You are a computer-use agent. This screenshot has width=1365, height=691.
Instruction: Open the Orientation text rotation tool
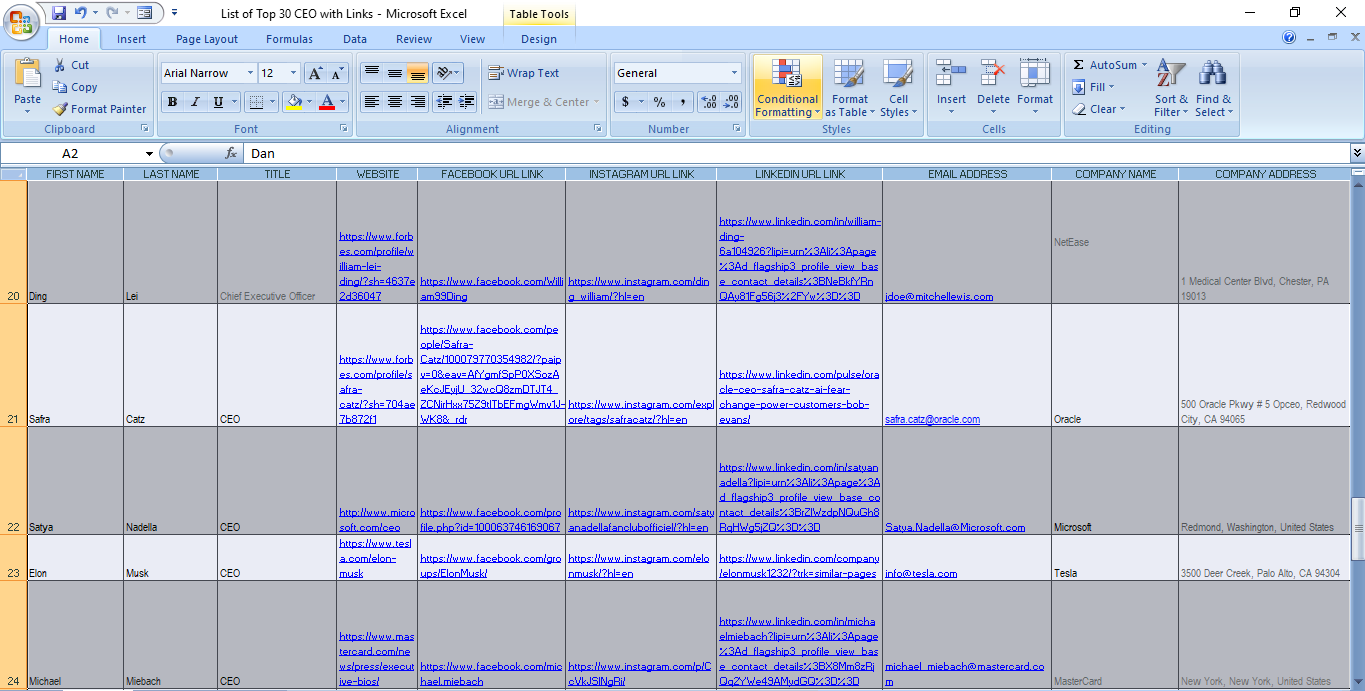coord(445,73)
